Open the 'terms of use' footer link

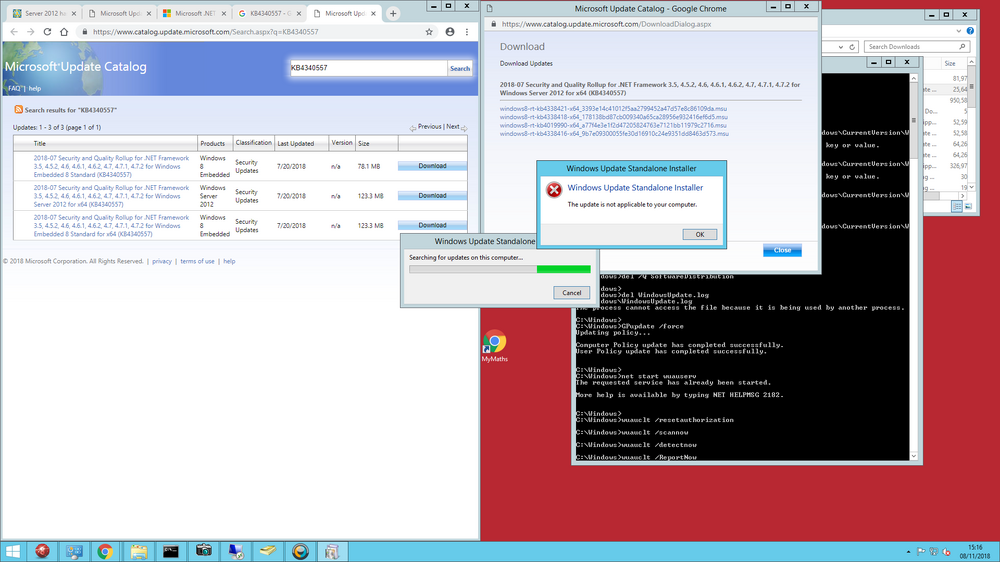tap(197, 261)
